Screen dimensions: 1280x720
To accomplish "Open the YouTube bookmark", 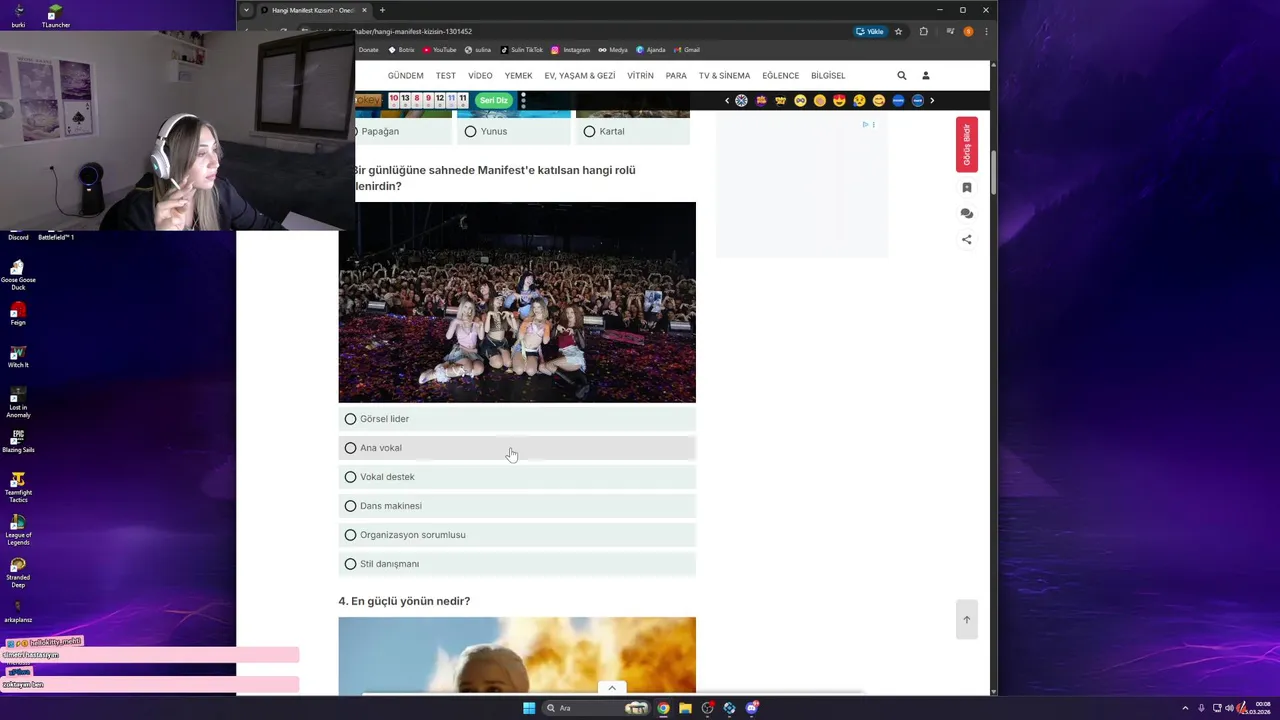I will click(x=440, y=50).
